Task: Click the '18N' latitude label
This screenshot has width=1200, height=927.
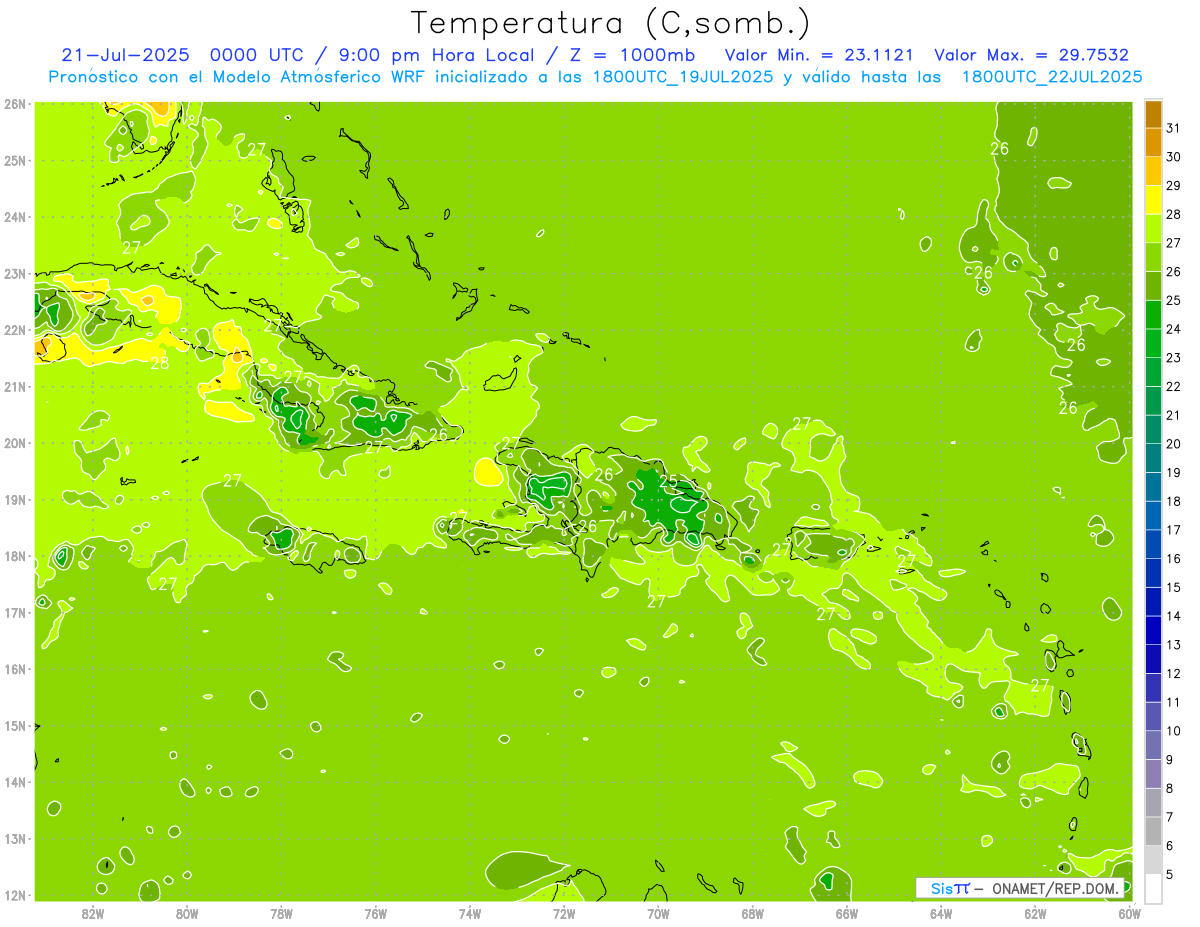Action: click(x=14, y=556)
